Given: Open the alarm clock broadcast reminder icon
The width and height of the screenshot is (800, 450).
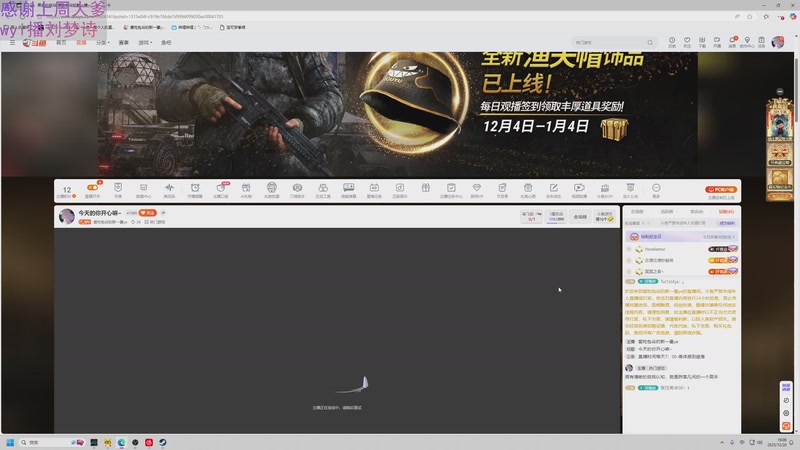Looking at the screenshot, I should pyautogui.click(x=195, y=188).
